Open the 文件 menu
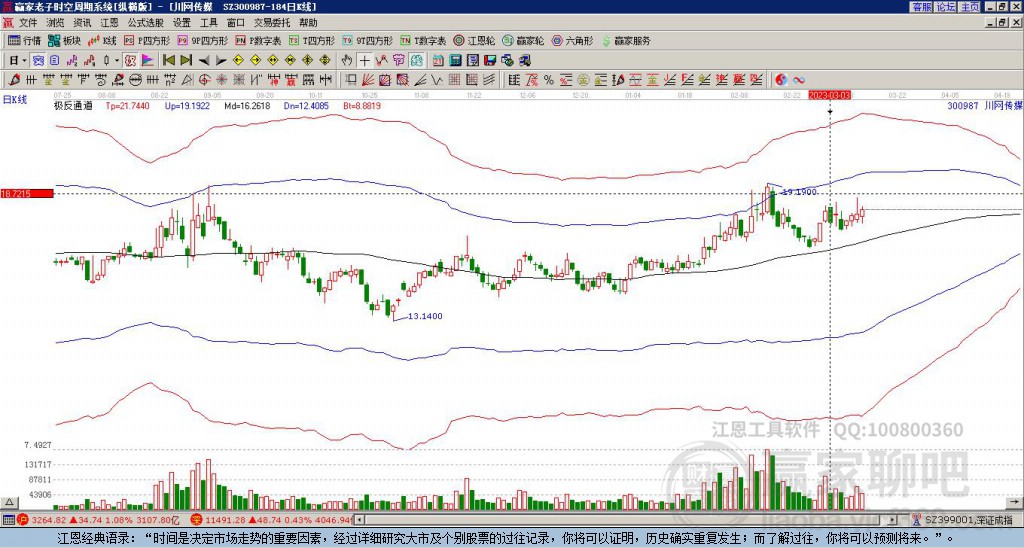The image size is (1024, 548). (x=27, y=23)
